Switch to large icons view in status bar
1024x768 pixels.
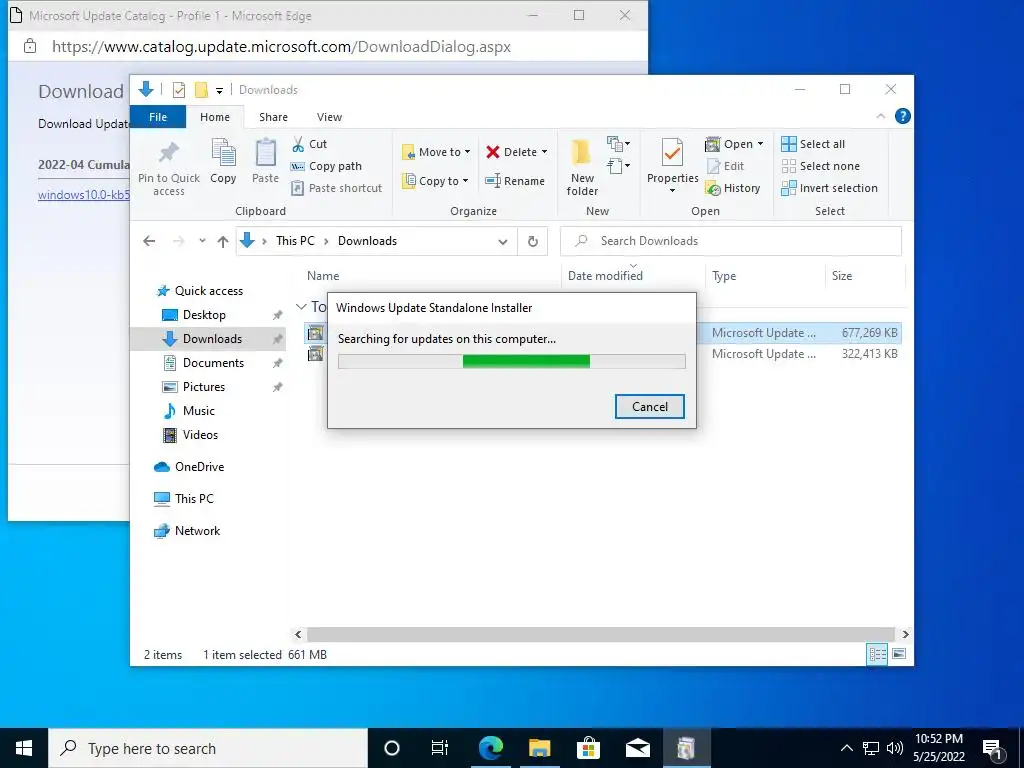pos(899,654)
